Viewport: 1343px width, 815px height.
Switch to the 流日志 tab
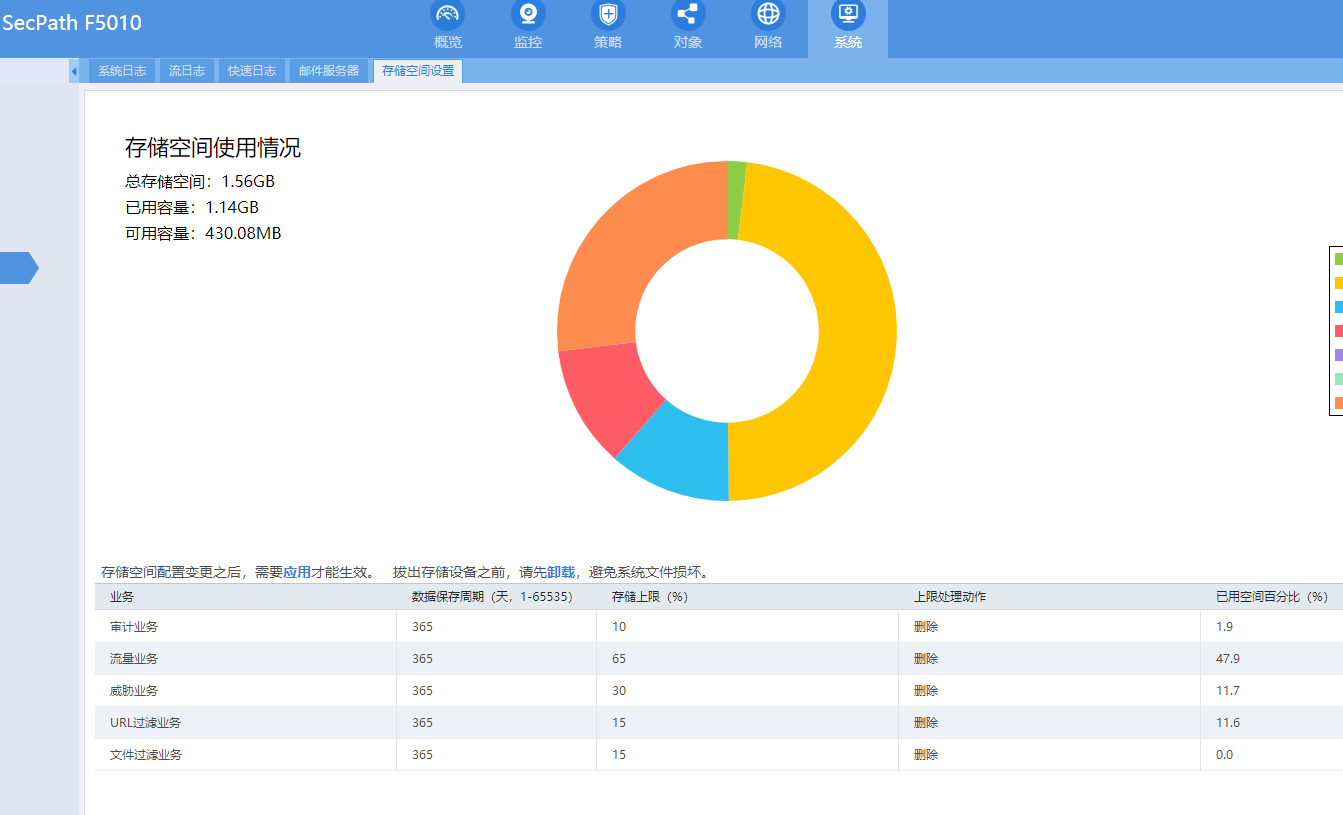pyautogui.click(x=187, y=71)
